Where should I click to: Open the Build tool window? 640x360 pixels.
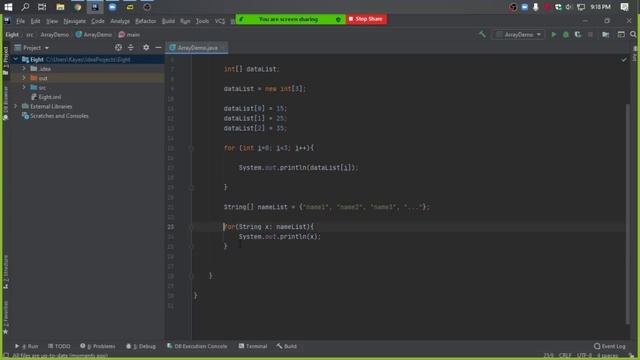(x=287, y=346)
